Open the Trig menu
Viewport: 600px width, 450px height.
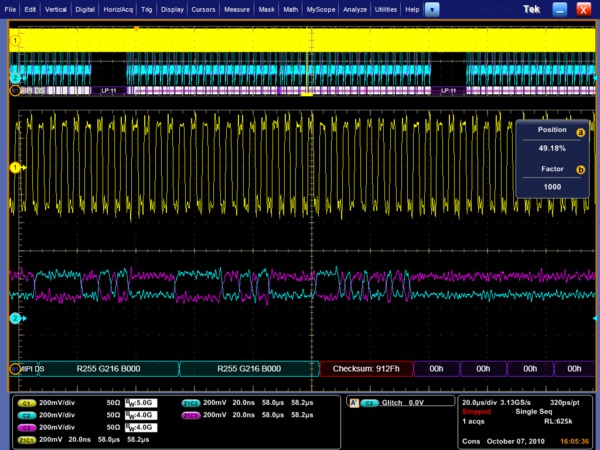point(147,10)
